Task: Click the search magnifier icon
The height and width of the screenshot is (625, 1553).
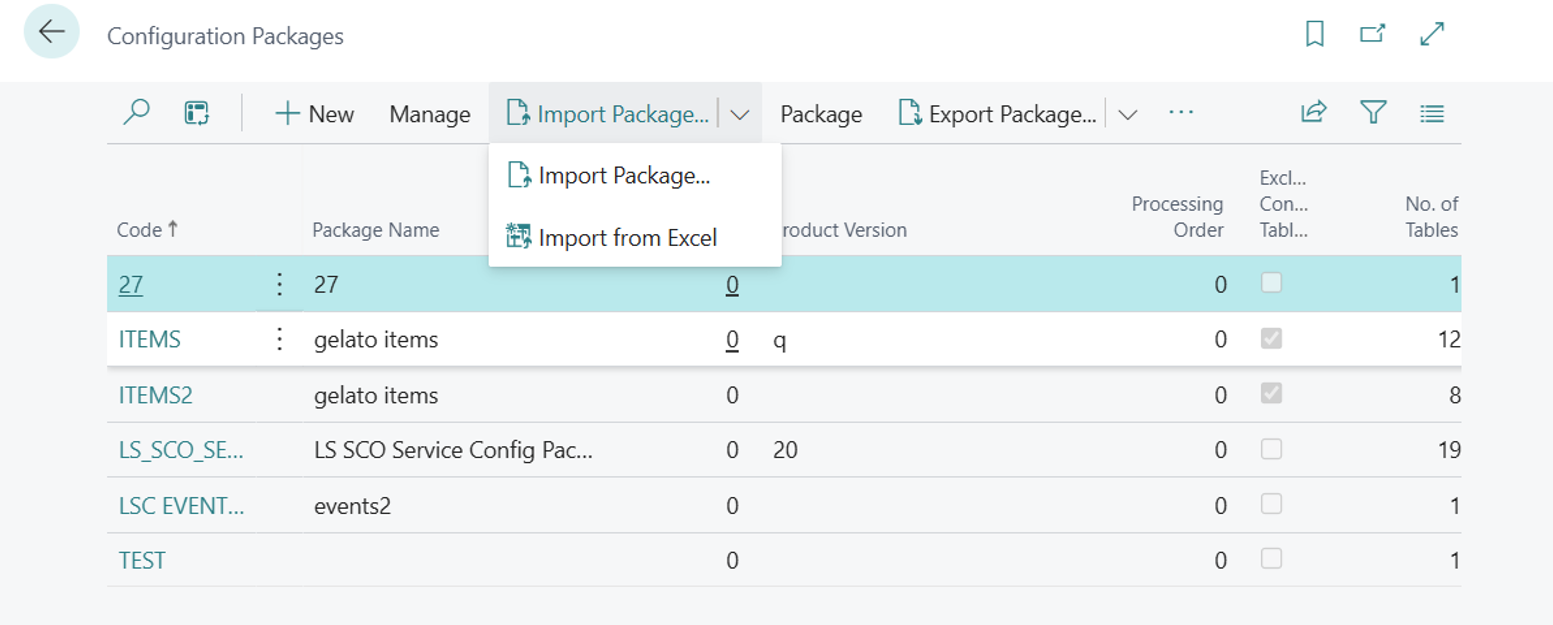Action: click(136, 113)
